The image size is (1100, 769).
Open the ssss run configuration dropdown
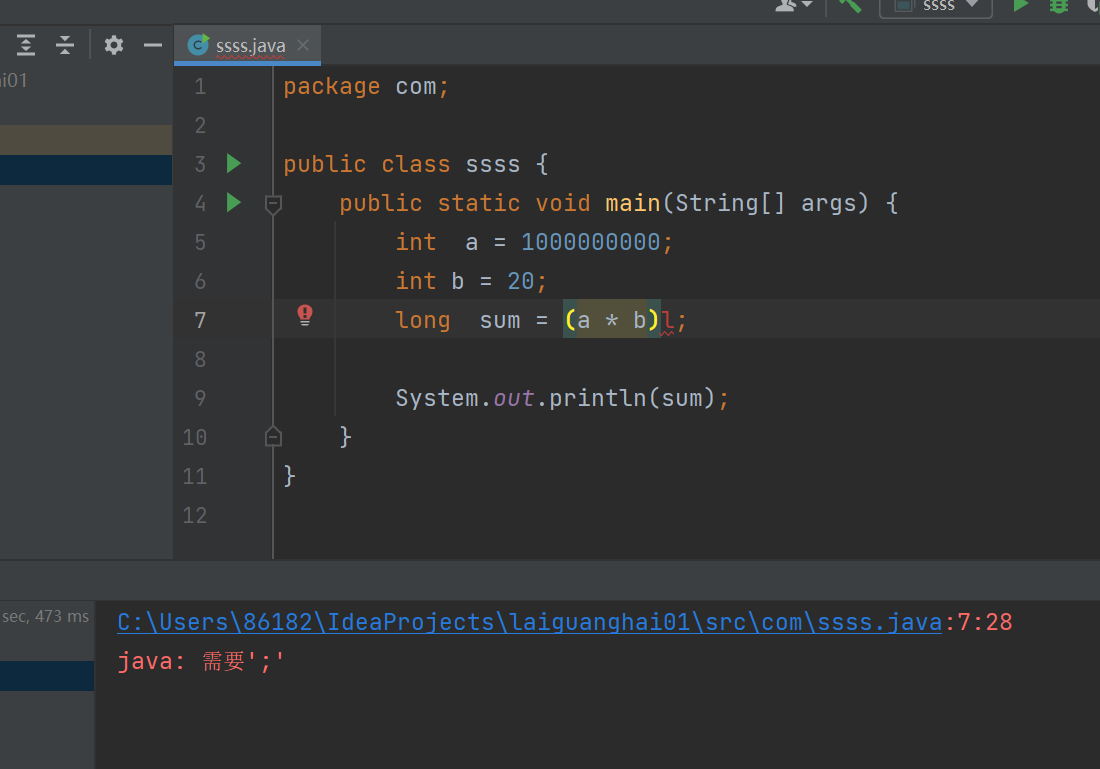pyautogui.click(x=936, y=6)
